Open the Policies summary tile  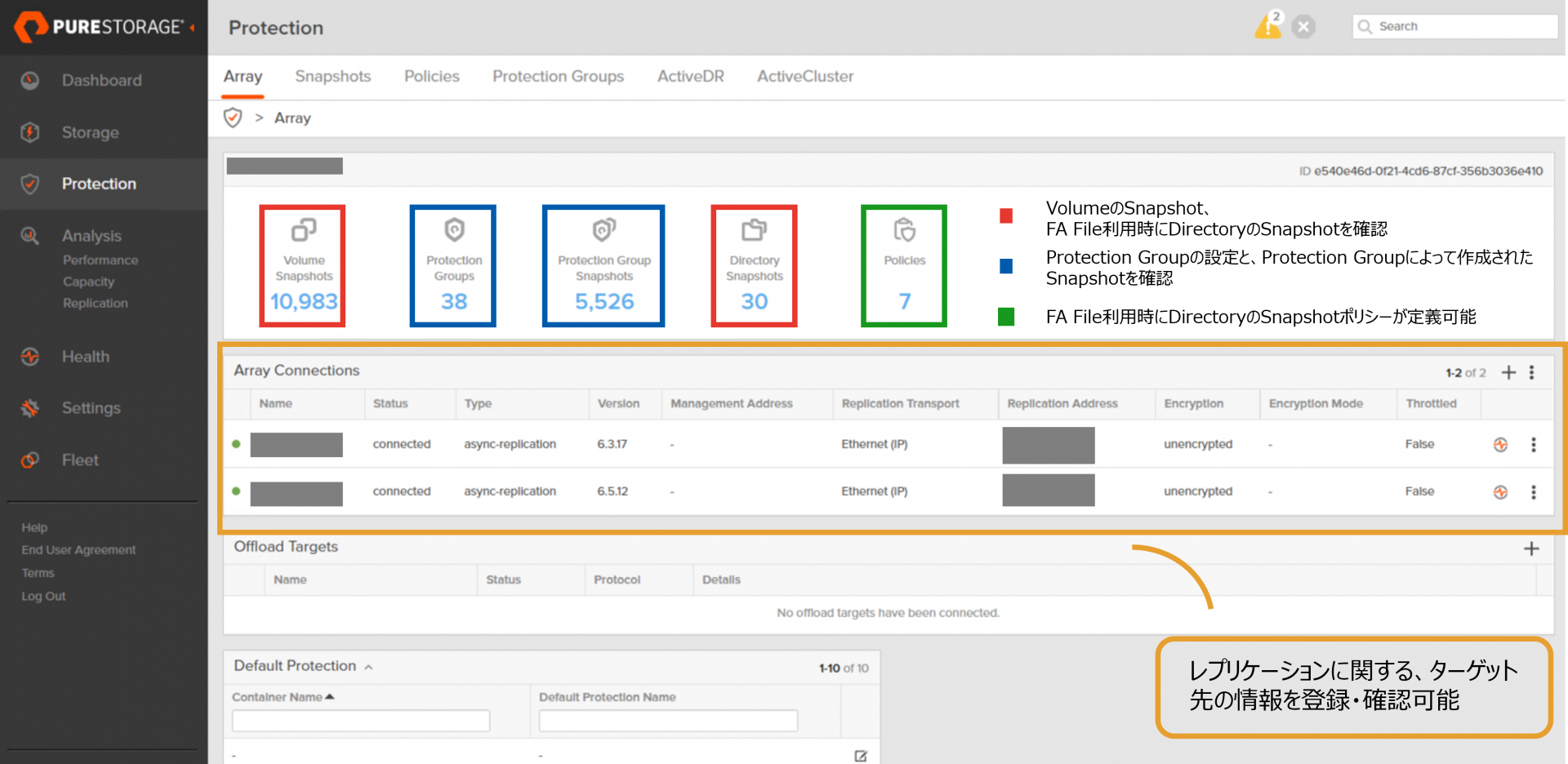pyautogui.click(x=904, y=266)
